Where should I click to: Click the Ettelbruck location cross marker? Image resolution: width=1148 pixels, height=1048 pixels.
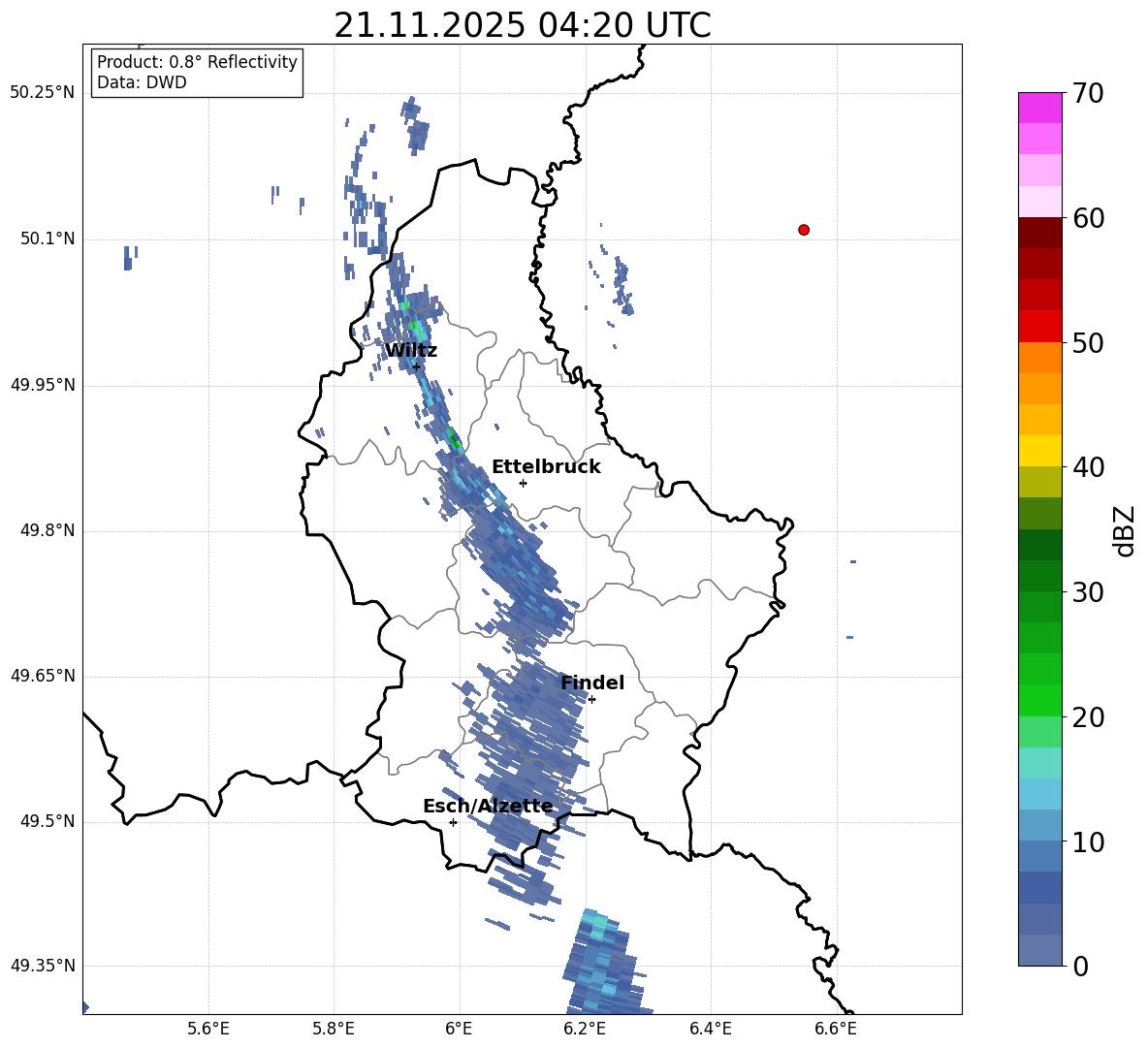(523, 483)
